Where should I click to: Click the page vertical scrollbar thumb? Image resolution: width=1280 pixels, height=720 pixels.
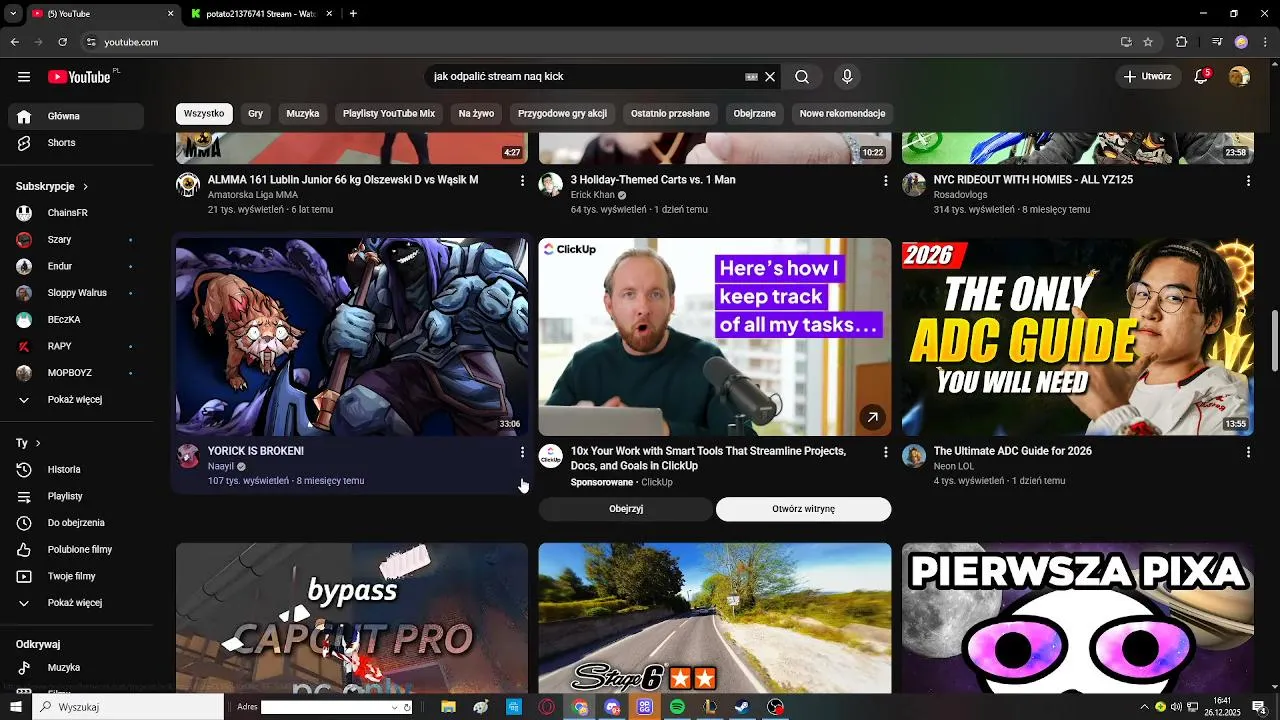pyautogui.click(x=1274, y=341)
